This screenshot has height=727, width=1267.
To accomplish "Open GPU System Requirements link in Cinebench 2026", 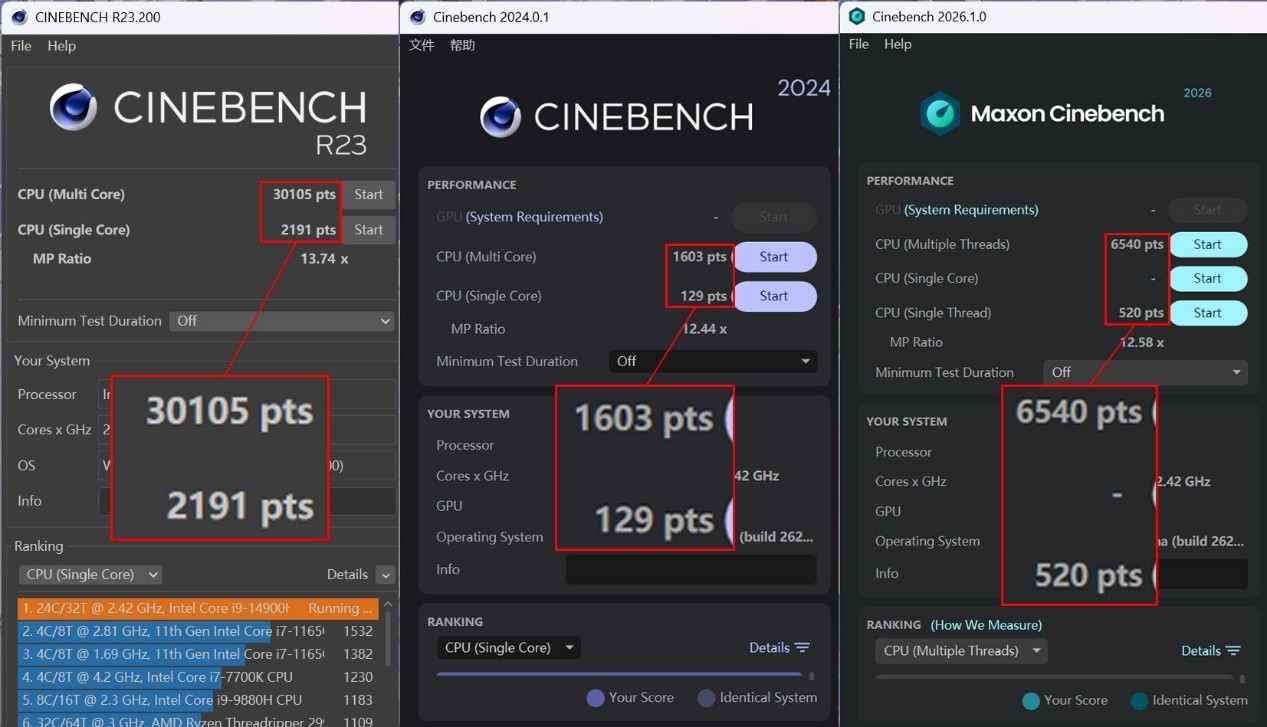I will (x=970, y=210).
